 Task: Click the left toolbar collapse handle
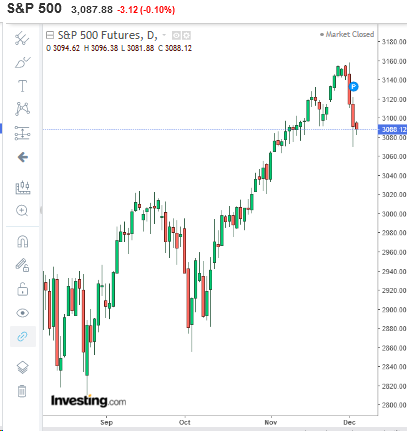[x=41, y=210]
